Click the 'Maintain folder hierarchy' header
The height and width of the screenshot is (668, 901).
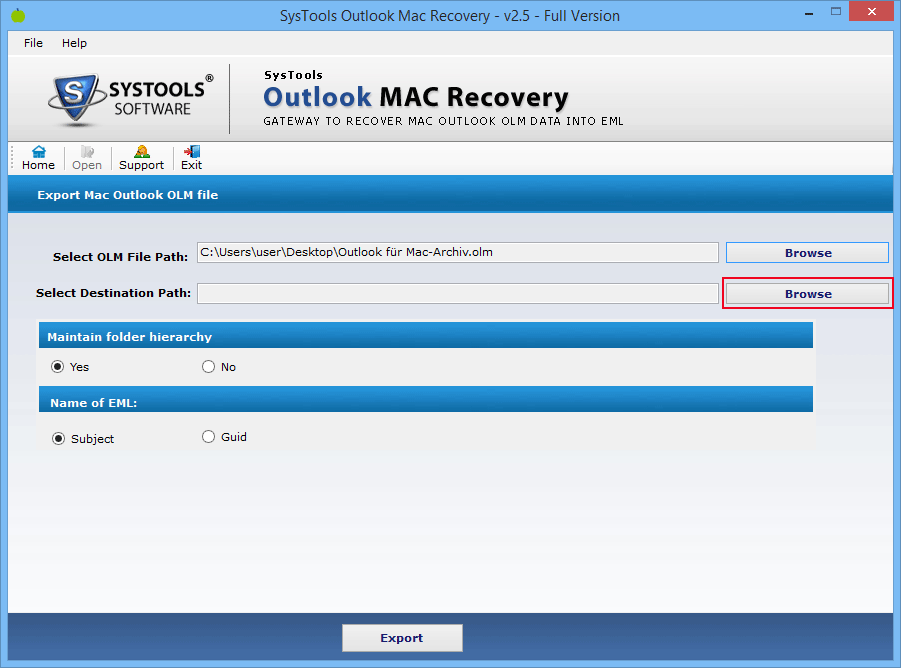426,335
